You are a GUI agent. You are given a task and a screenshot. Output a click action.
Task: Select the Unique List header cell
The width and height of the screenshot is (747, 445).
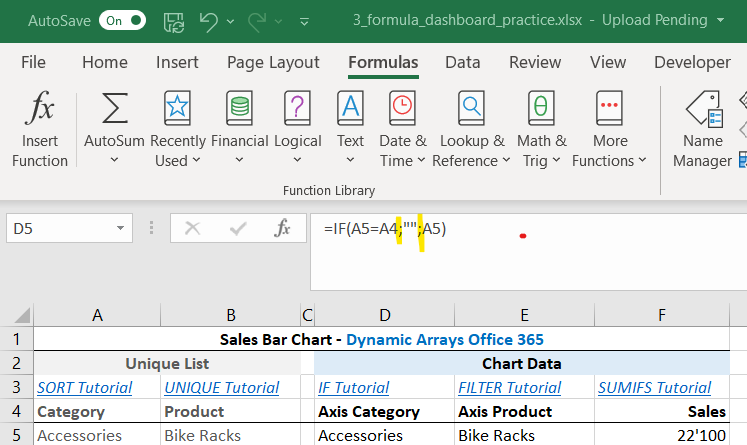pos(167,364)
